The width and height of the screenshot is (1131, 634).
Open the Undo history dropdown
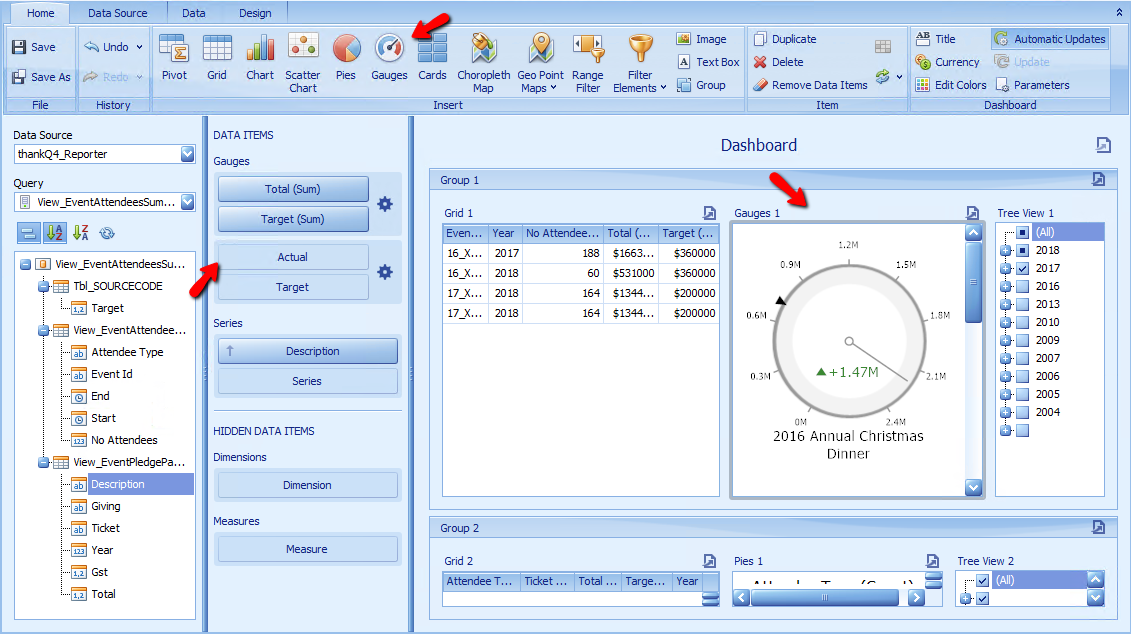(x=139, y=47)
